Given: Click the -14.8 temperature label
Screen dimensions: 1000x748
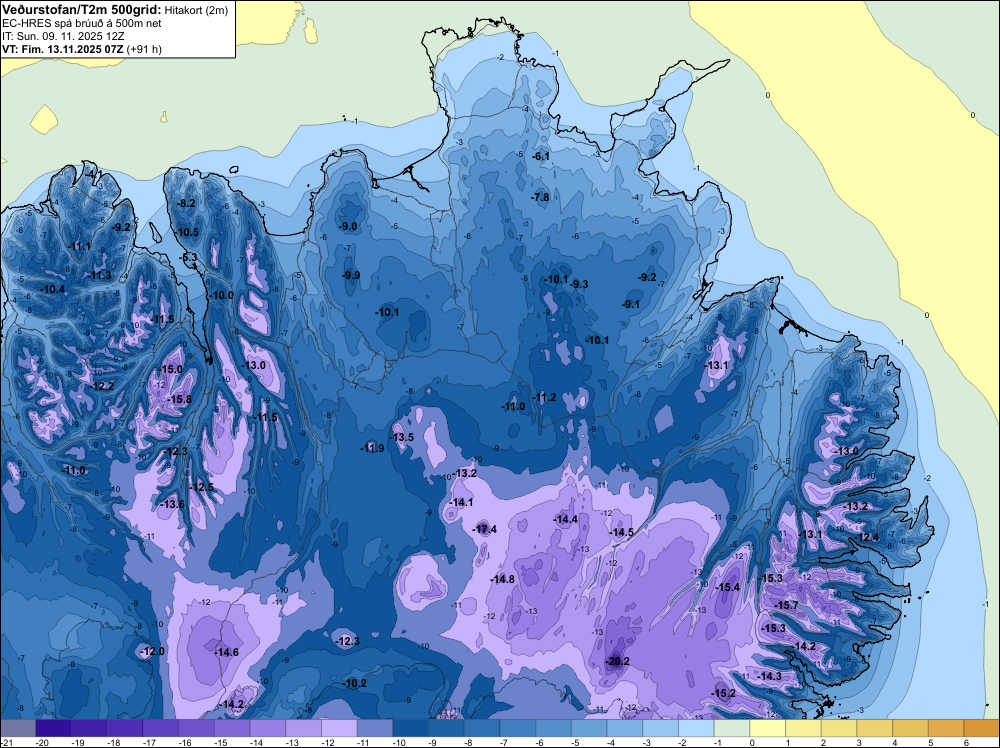Looking at the screenshot, I should [x=503, y=579].
